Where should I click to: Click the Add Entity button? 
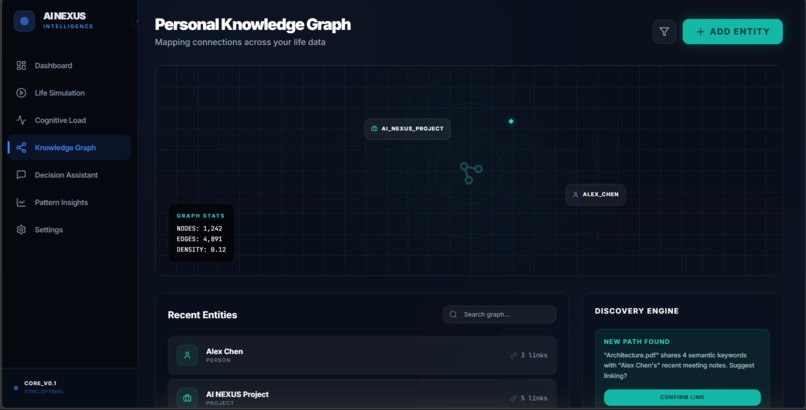click(x=732, y=32)
